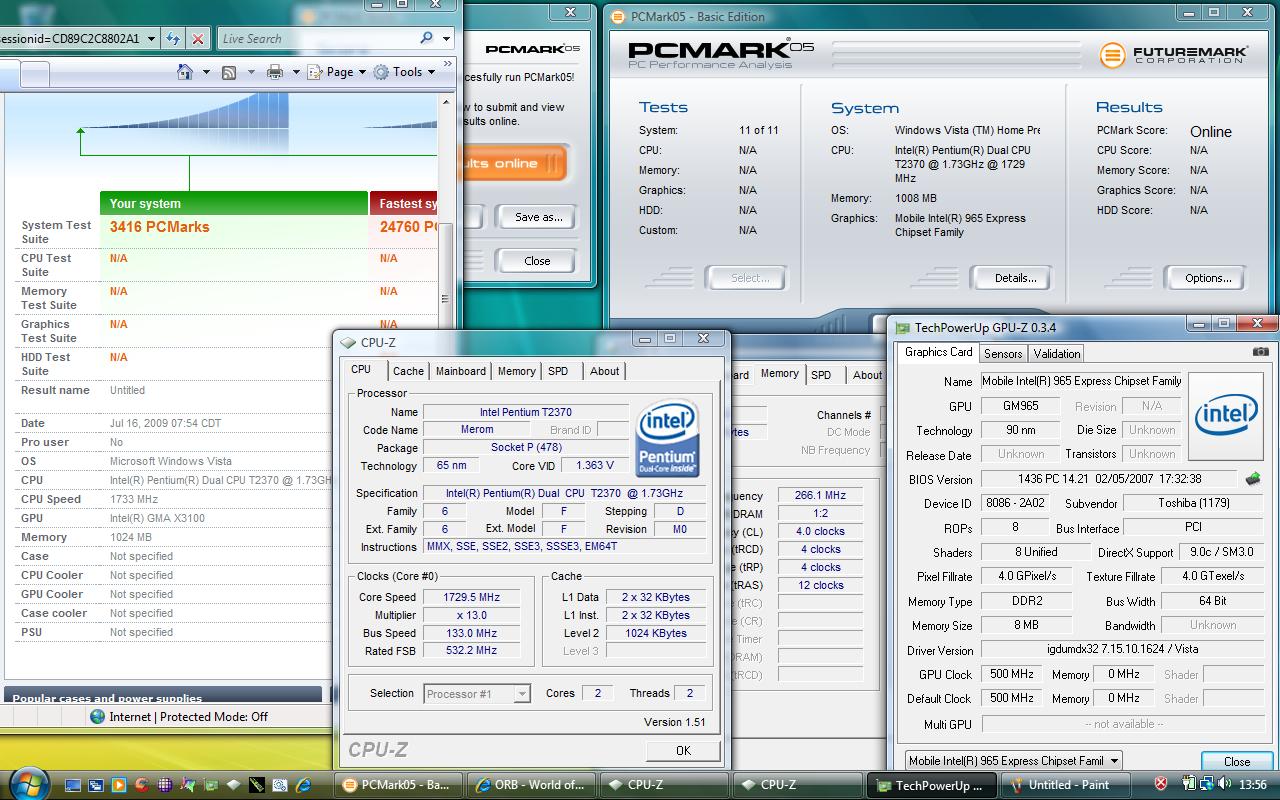Click the Live Search magnifier icon
The width and height of the screenshot is (1280, 800).
pos(426,38)
